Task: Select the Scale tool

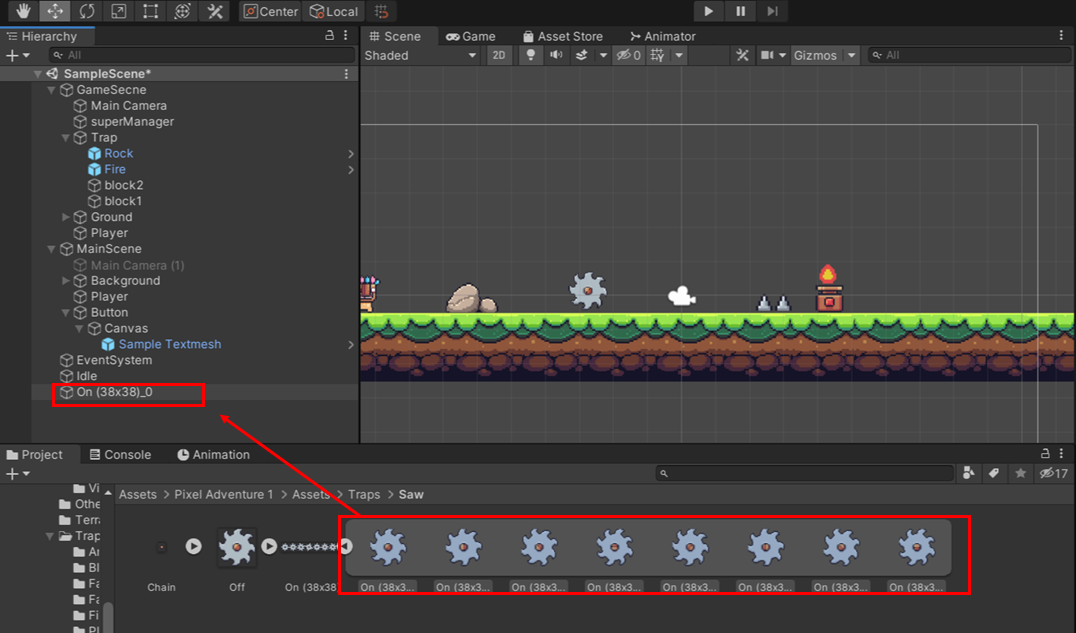Action: pos(118,11)
